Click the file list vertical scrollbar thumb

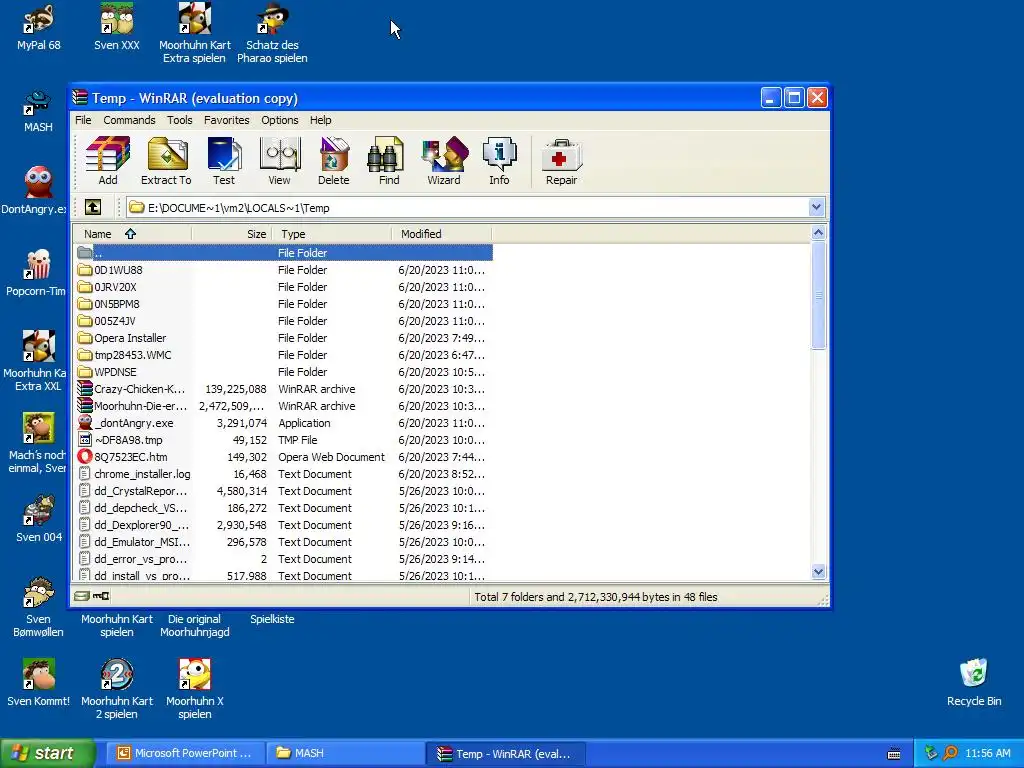(x=818, y=295)
